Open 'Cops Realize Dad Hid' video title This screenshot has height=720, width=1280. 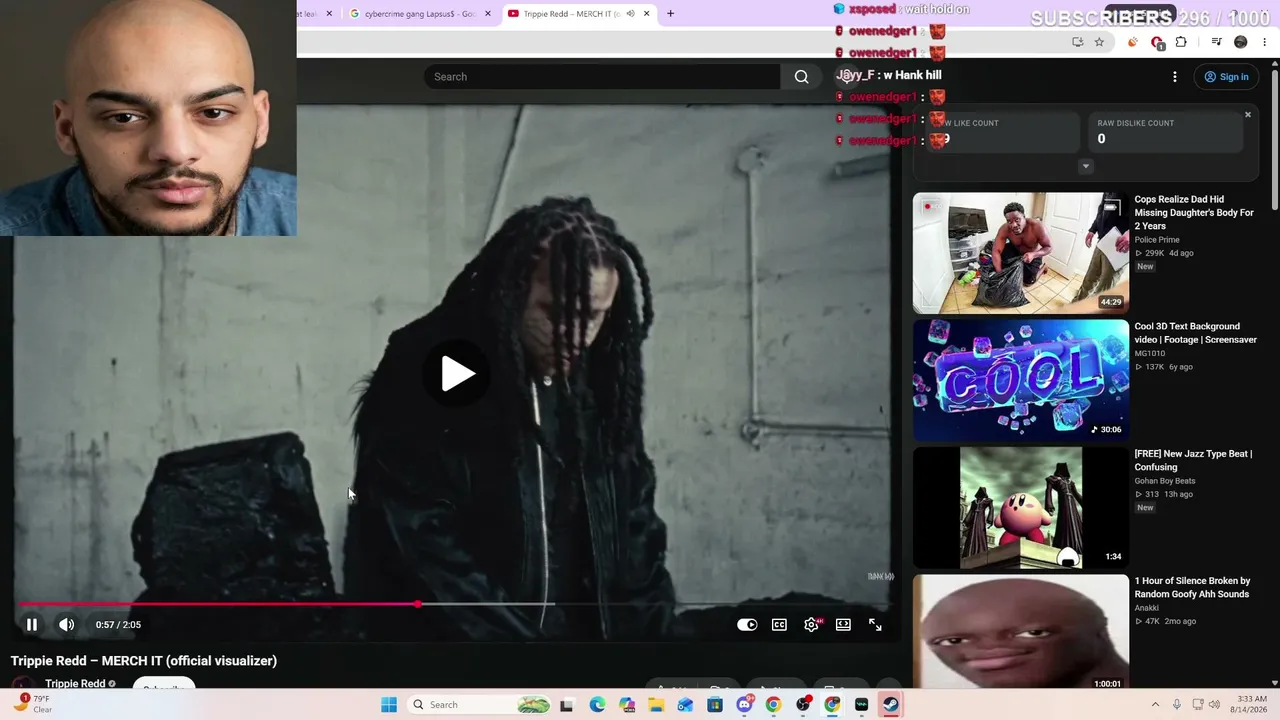(x=1194, y=213)
